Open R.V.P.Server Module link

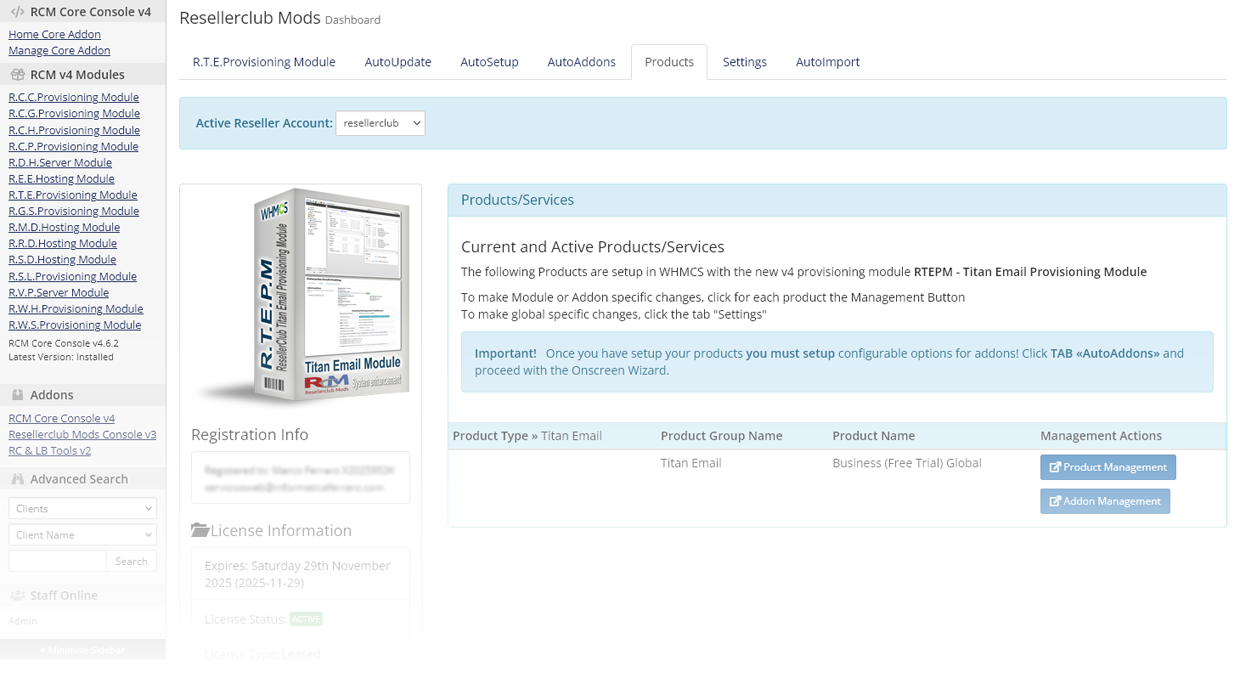(x=58, y=292)
